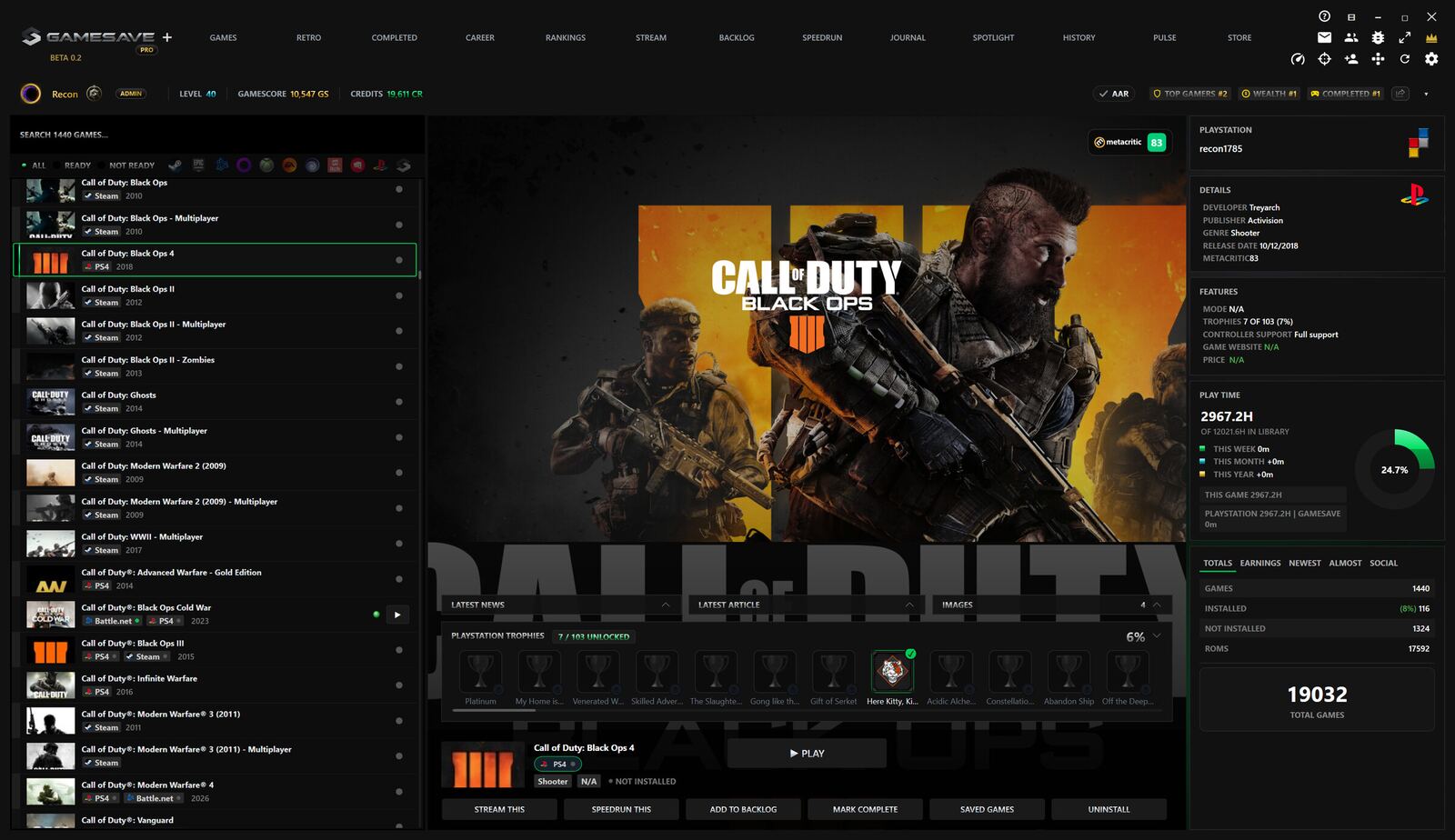This screenshot has width=1455, height=840.
Task: Open the profile dropdown arrow
Action: point(1426,94)
